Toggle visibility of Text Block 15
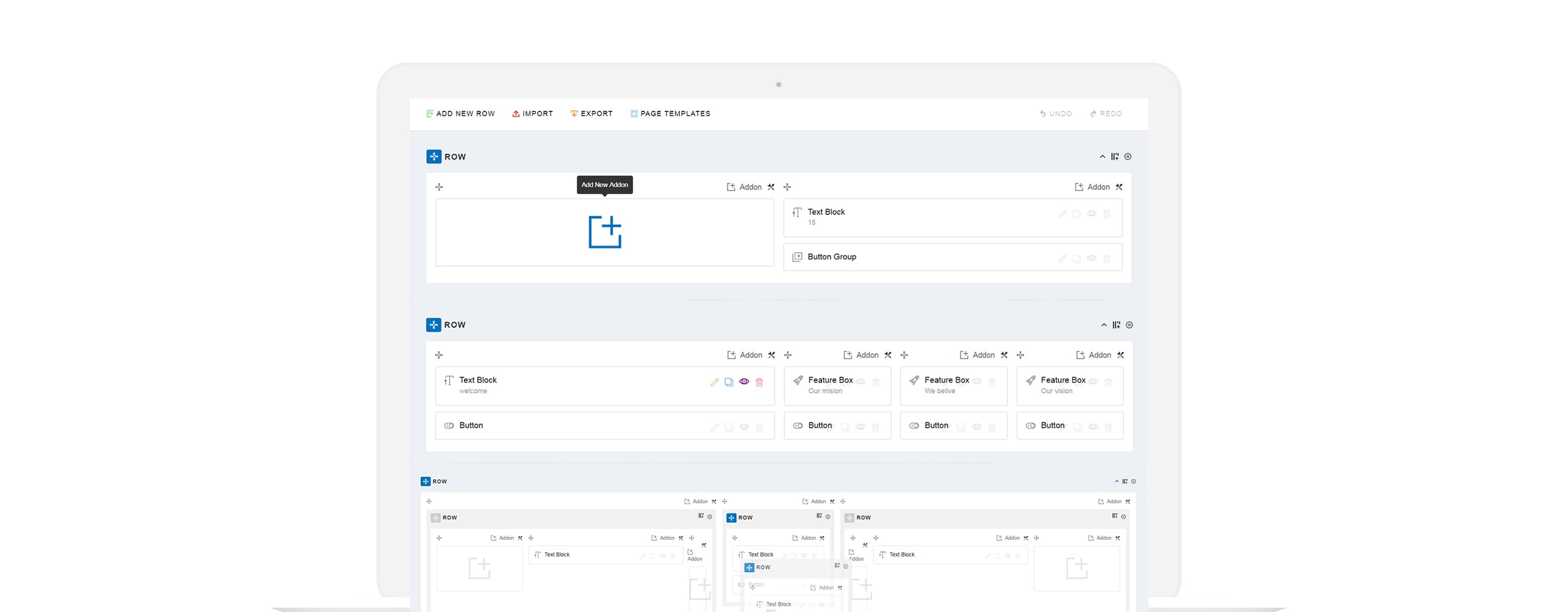The height and width of the screenshot is (612, 1568). (1091, 214)
